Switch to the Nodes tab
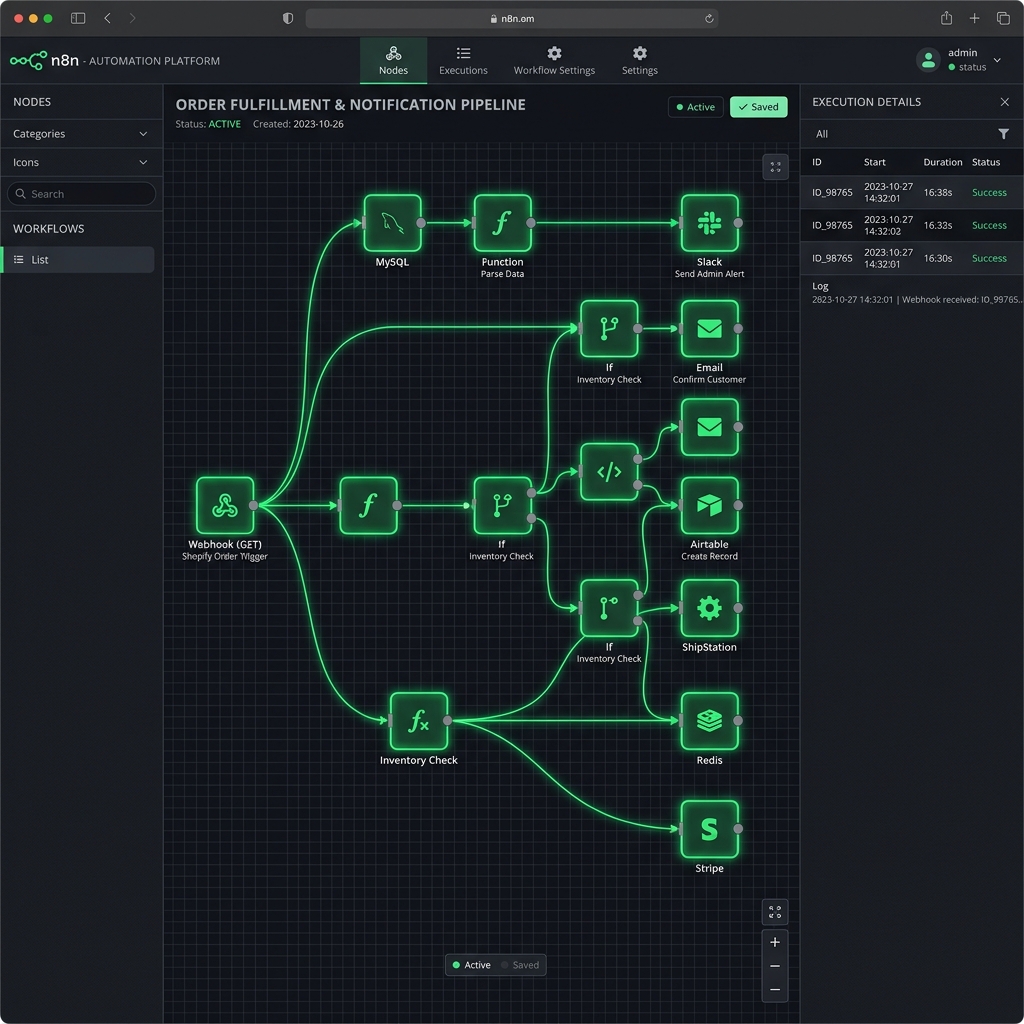This screenshot has height=1024, width=1024. click(x=393, y=61)
